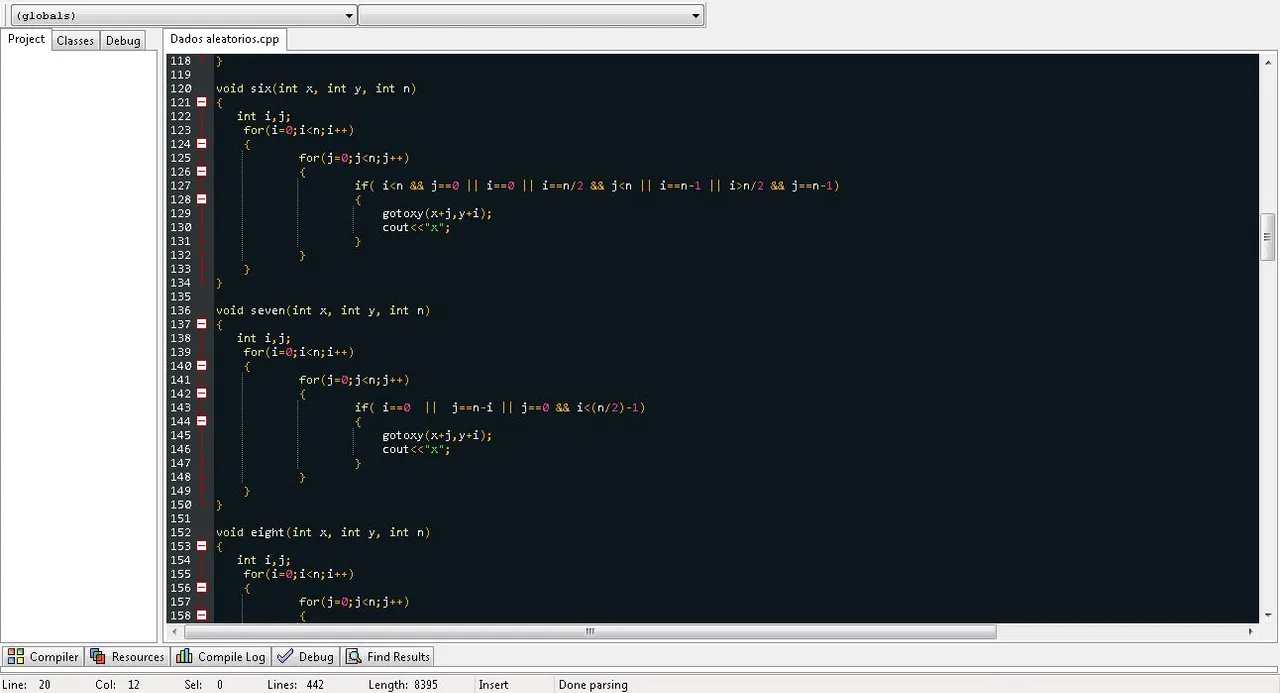Click the horizontal scrollbar thumb

tap(590, 631)
